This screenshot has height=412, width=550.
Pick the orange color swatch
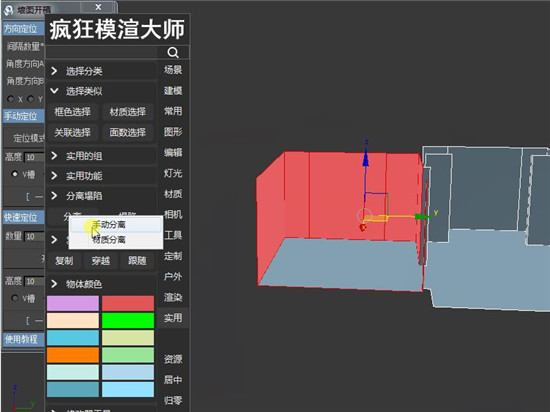coord(73,355)
